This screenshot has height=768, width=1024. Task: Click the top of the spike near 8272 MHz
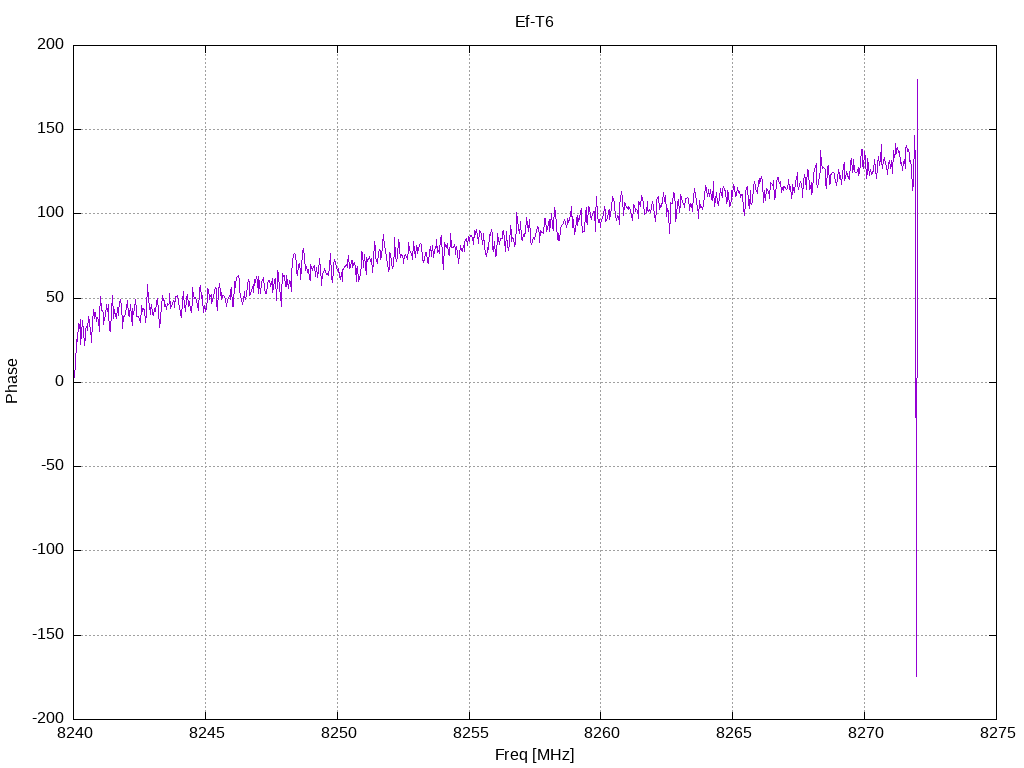pos(917,81)
